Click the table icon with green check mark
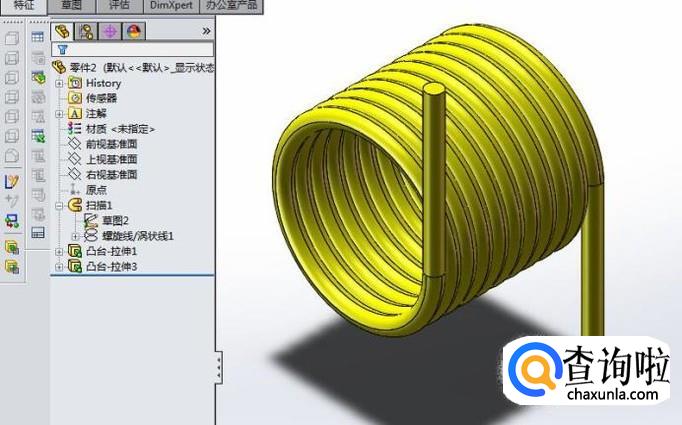Image resolution: width=682 pixels, height=425 pixels. tap(38, 136)
